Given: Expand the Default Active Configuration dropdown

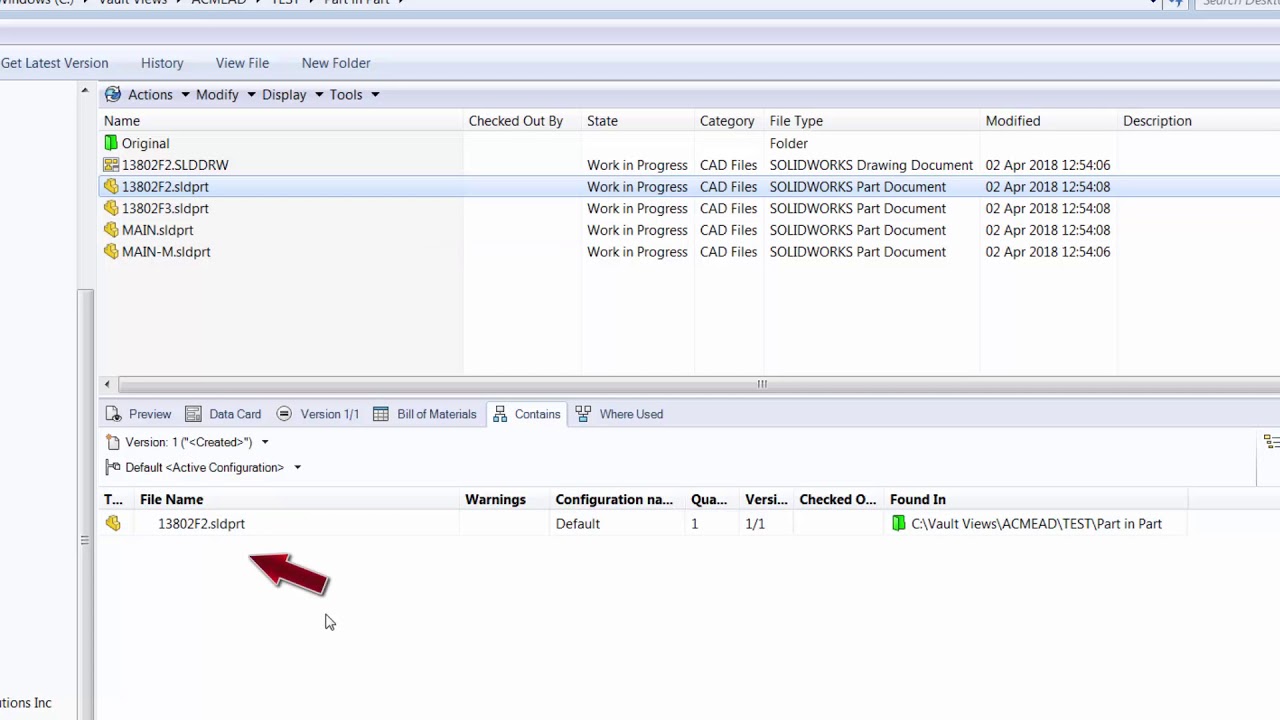Looking at the screenshot, I should [x=297, y=467].
